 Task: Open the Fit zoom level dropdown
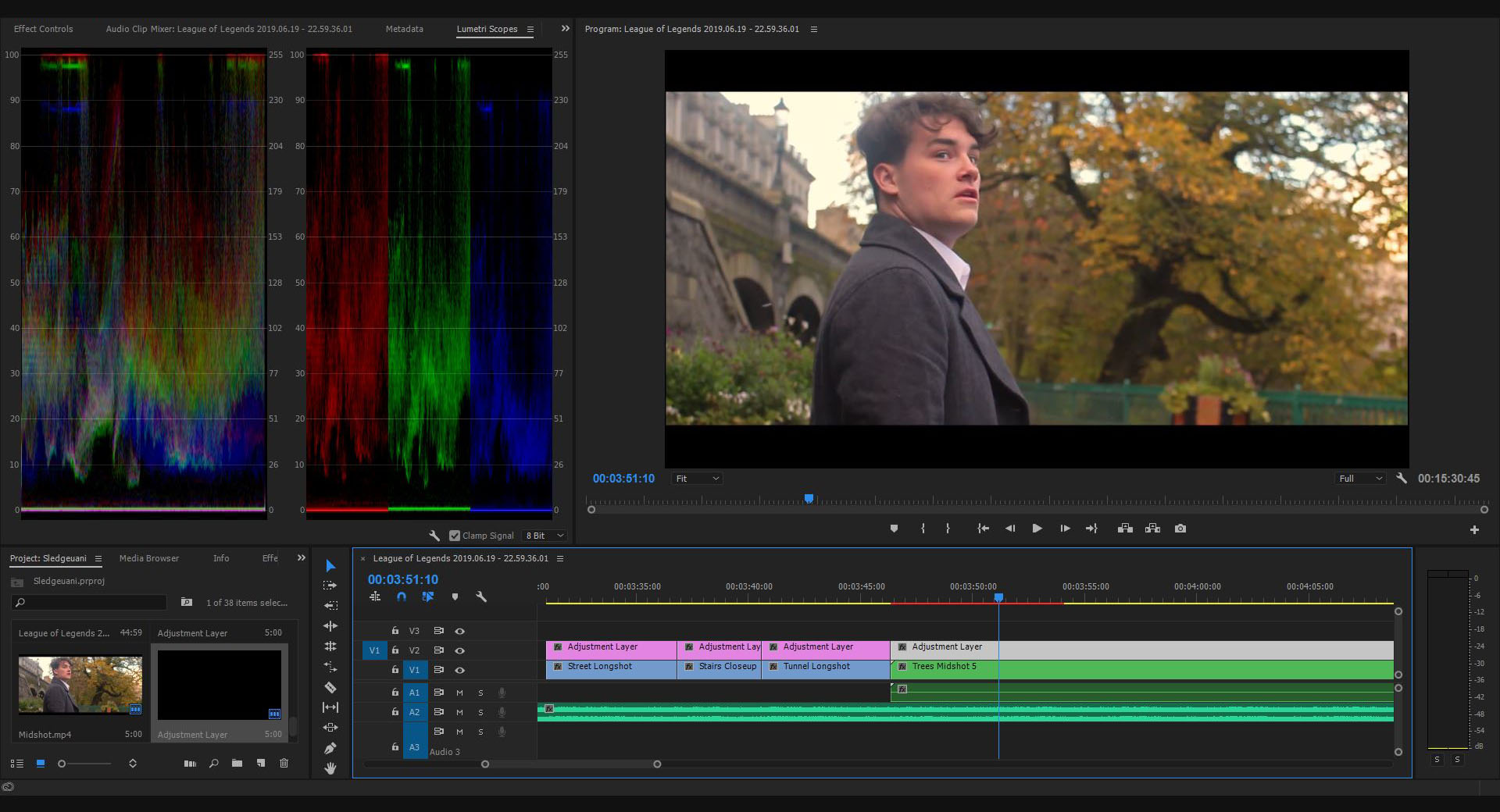pos(697,479)
